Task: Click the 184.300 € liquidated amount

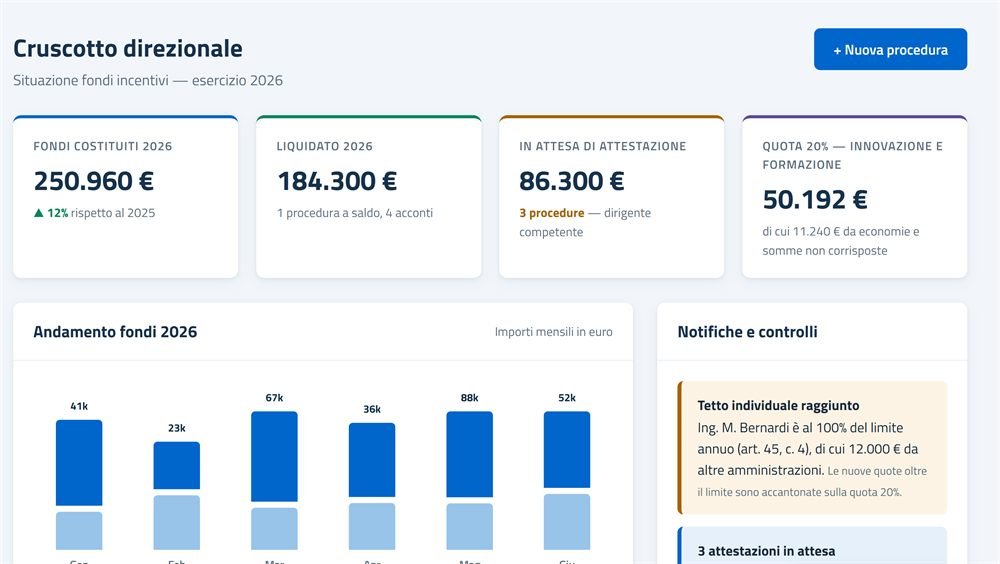Action: 337,181
